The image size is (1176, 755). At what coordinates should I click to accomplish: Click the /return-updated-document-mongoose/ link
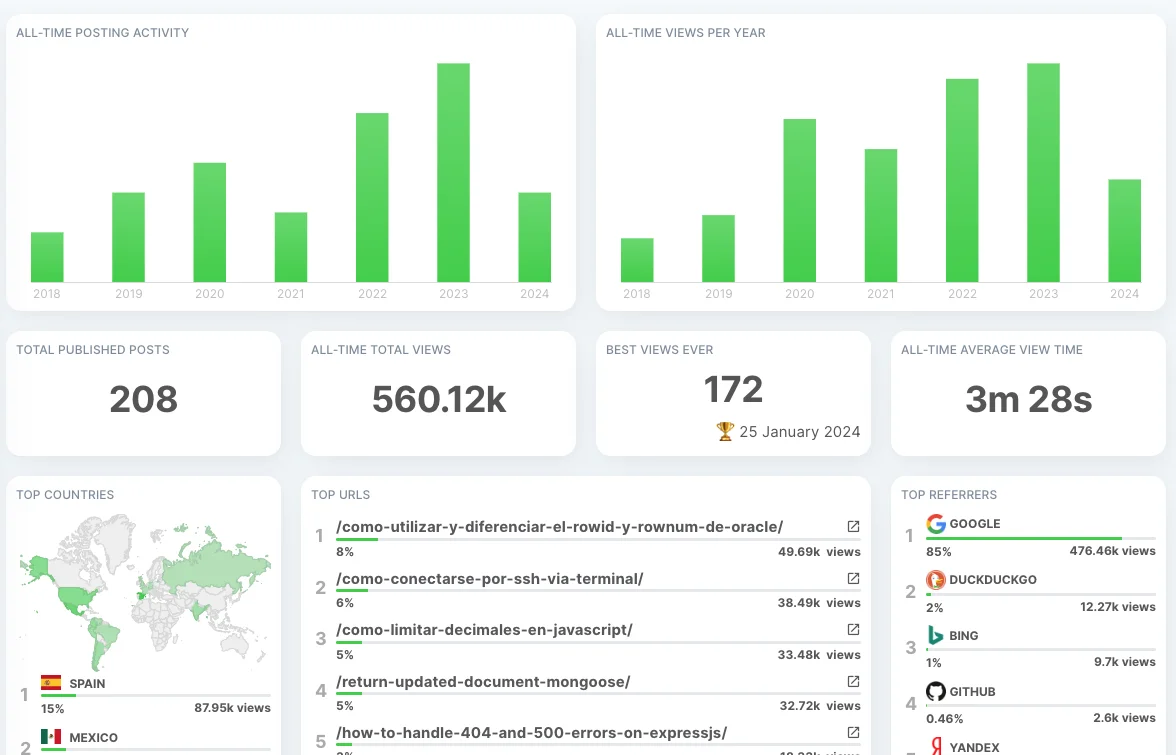[x=483, y=681]
